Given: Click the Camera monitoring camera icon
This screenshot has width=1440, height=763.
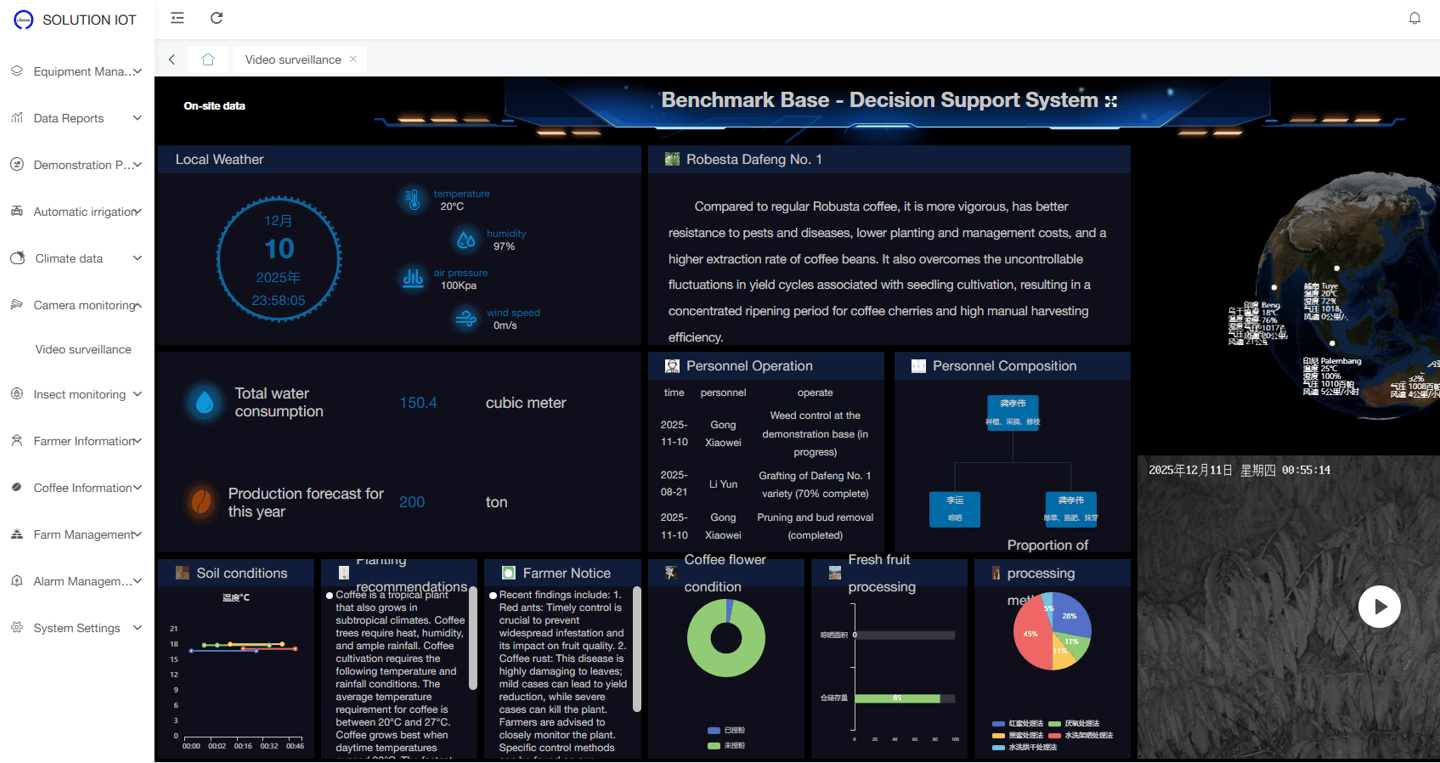Looking at the screenshot, I should tap(17, 304).
